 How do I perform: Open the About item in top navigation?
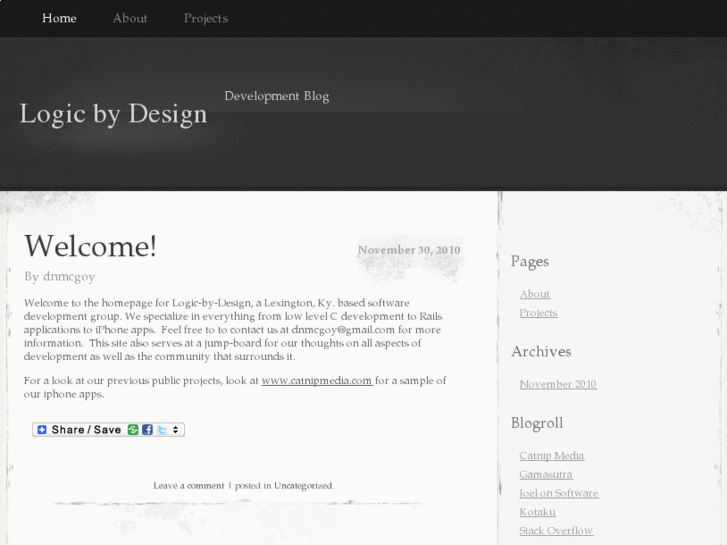click(130, 18)
